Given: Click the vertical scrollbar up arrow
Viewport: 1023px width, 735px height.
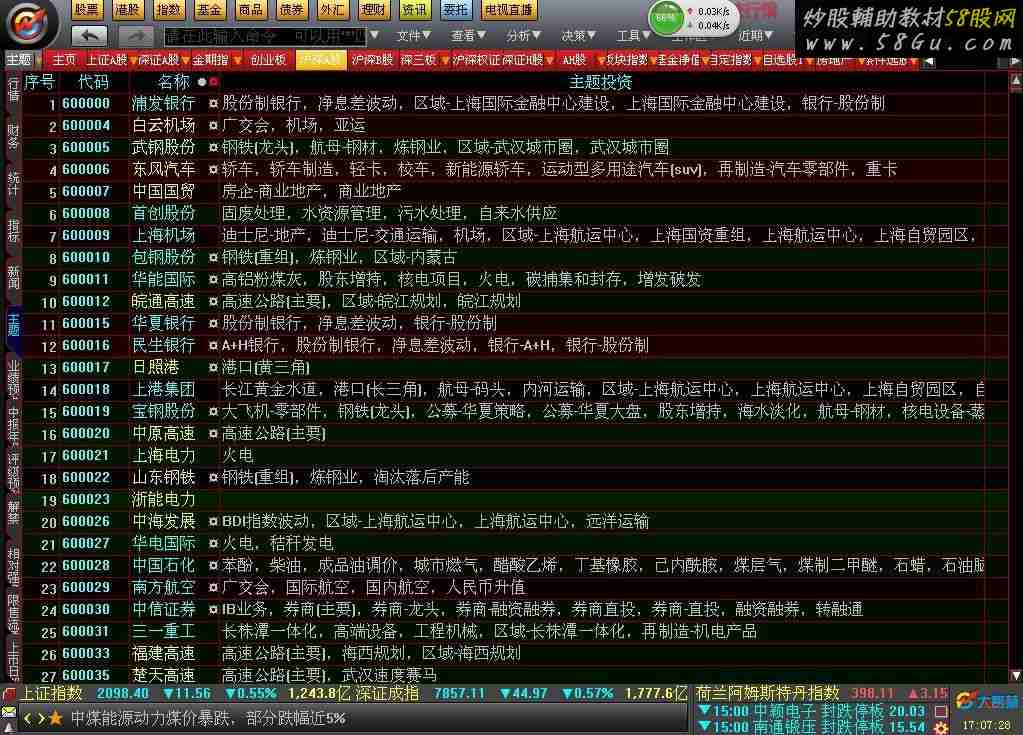Looking at the screenshot, I should 1015,81.
